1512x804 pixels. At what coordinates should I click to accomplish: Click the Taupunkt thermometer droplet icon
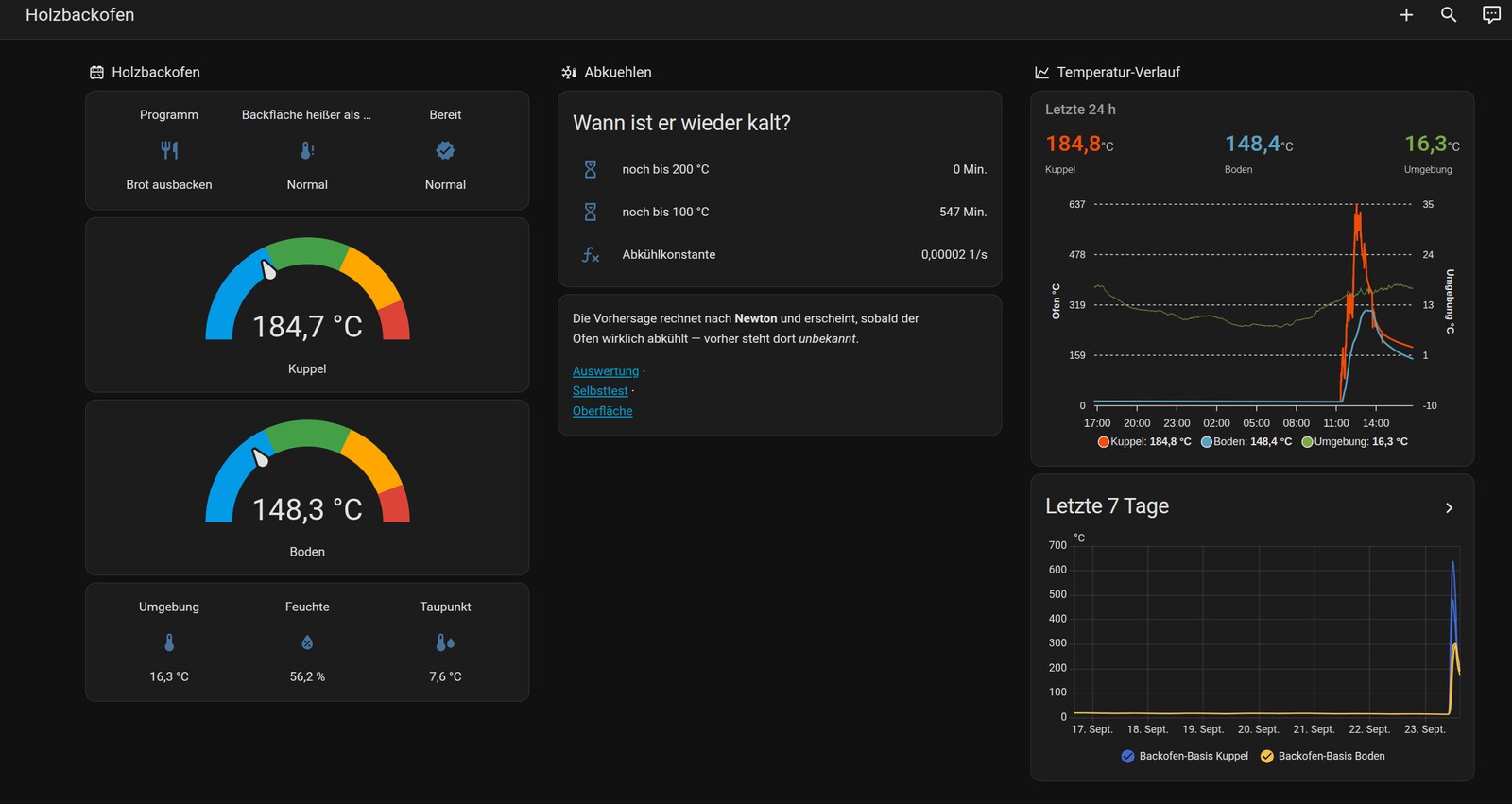pos(445,642)
